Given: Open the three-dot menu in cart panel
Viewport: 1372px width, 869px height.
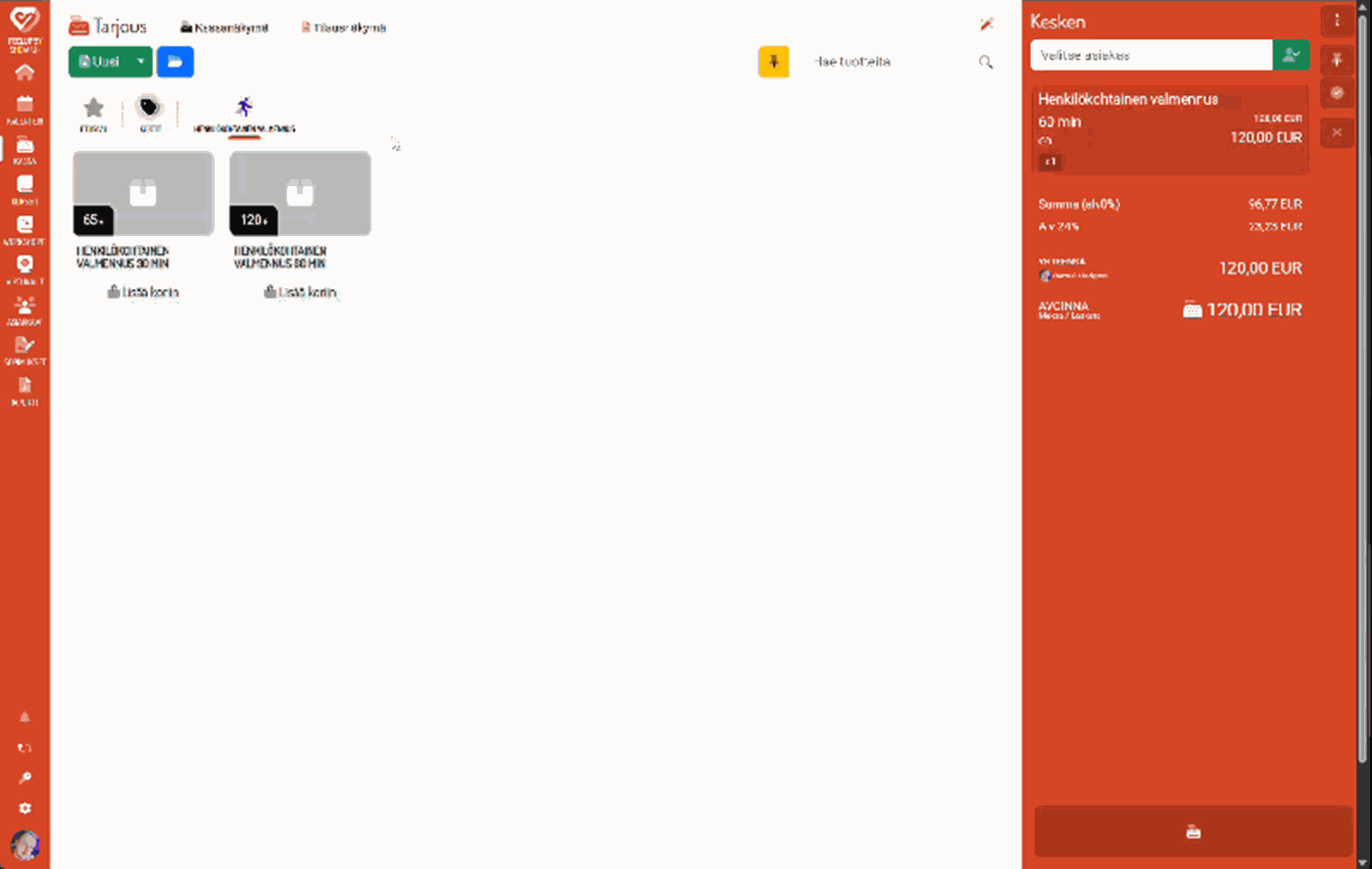Looking at the screenshot, I should coord(1337,21).
